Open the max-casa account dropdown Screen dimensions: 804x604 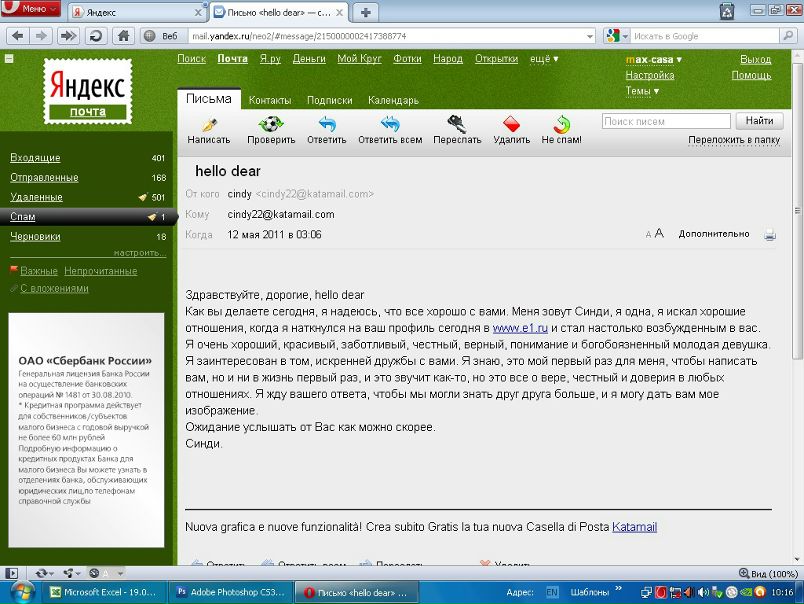[654, 59]
